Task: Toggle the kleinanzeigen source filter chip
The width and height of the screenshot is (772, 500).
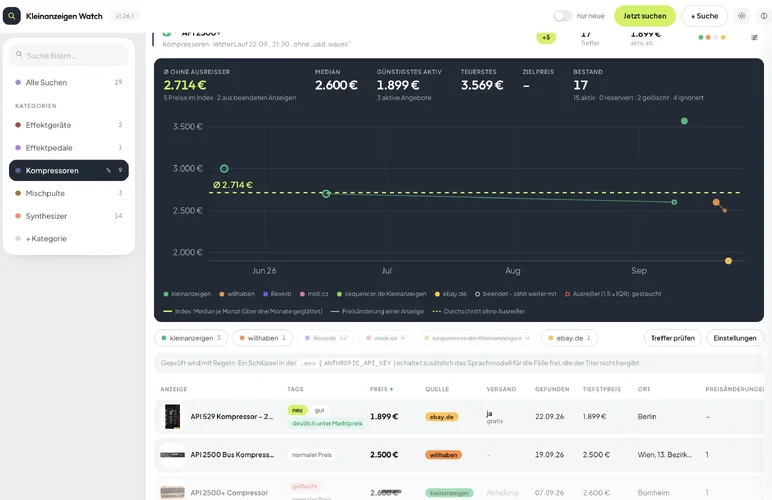Action: coord(191,338)
